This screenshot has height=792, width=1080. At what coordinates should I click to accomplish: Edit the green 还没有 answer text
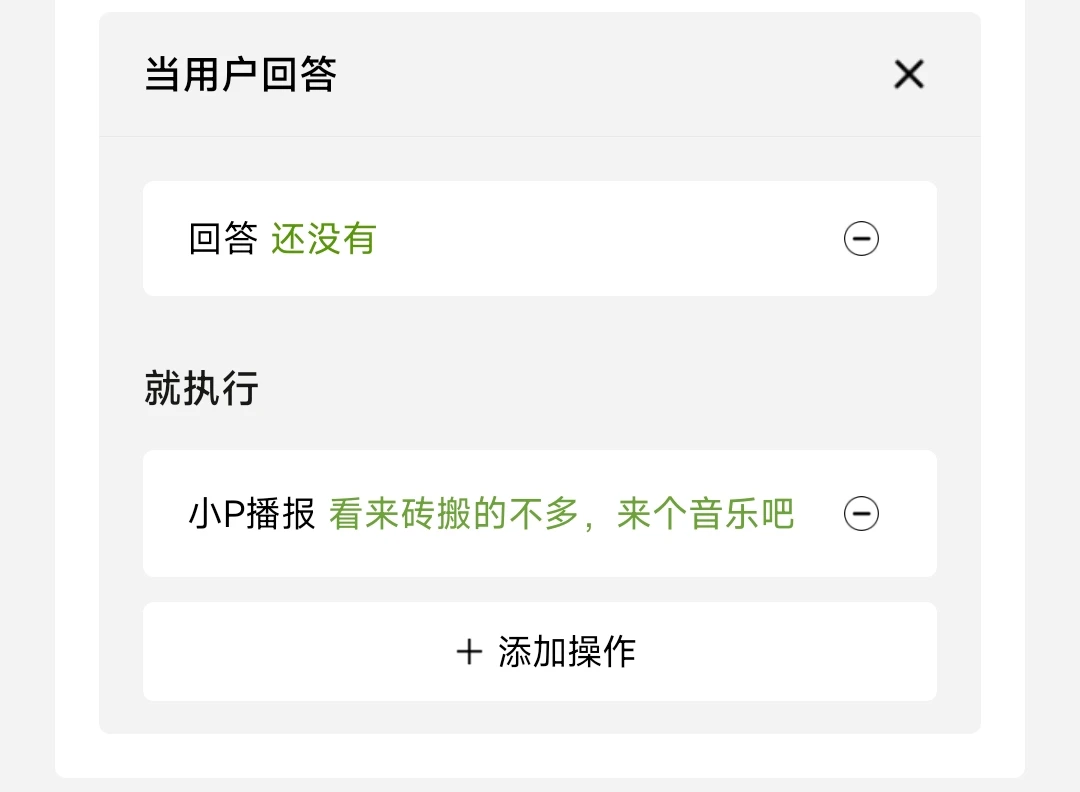tap(323, 239)
